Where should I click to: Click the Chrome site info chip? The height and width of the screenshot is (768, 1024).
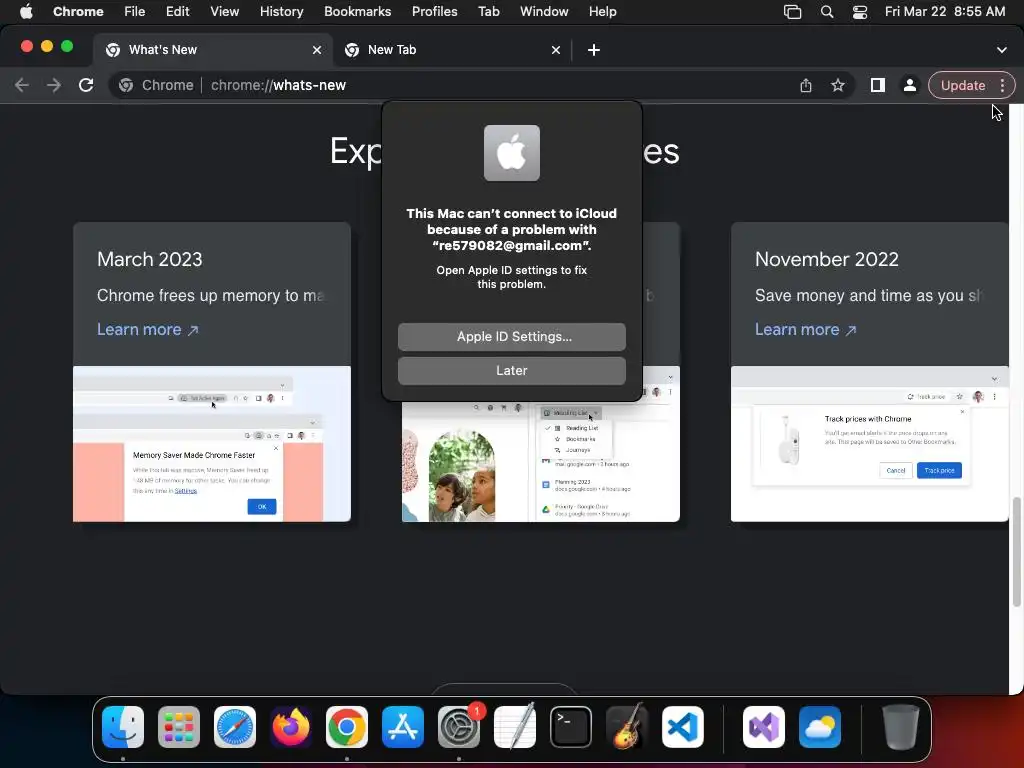(156, 85)
